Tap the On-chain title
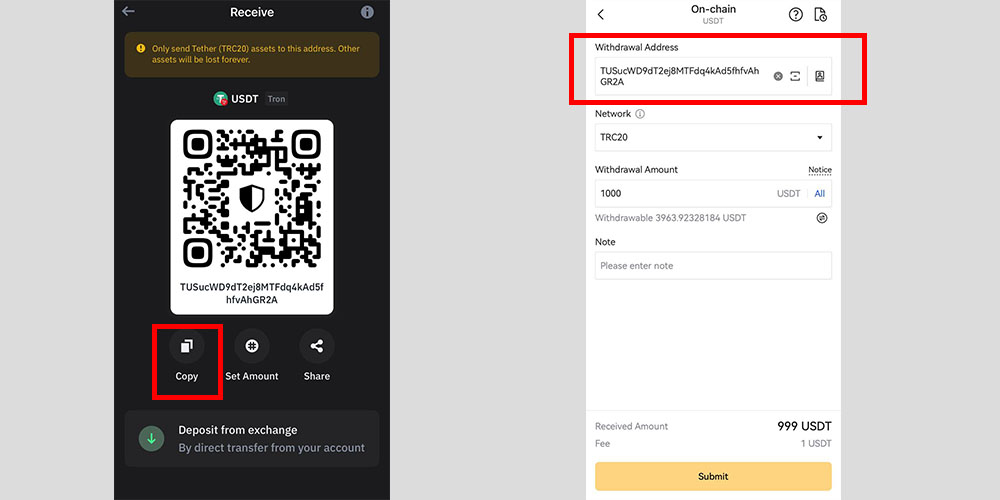Image resolution: width=1000 pixels, height=500 pixels. click(713, 9)
